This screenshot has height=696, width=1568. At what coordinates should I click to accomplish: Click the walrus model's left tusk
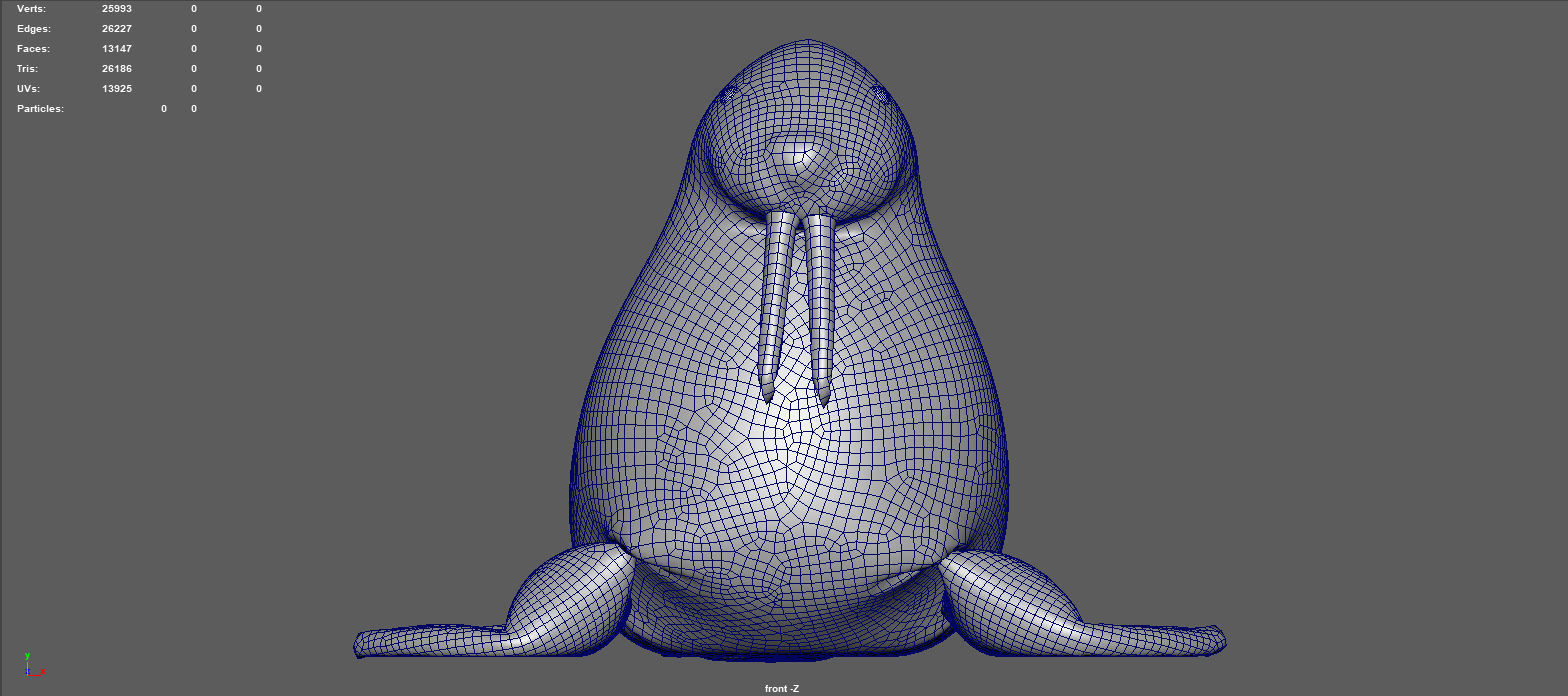777,305
